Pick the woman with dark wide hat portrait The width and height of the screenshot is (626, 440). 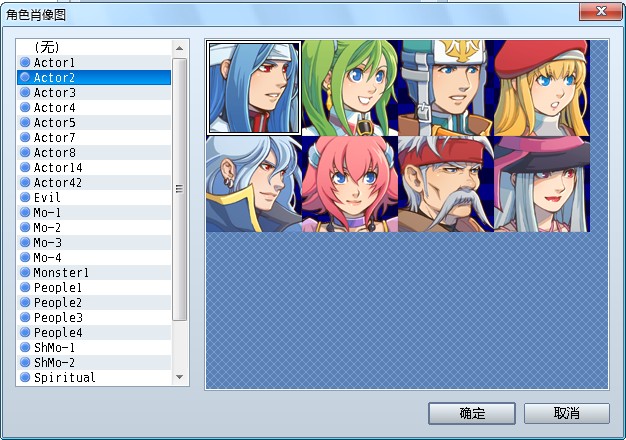542,184
